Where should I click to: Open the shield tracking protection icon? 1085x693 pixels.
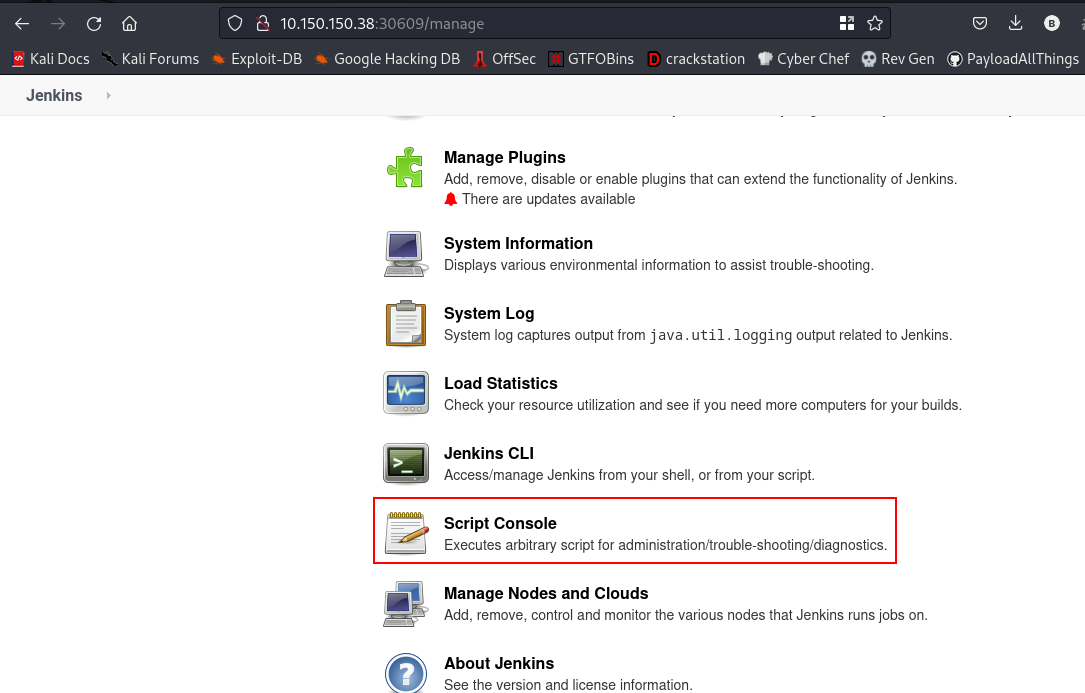tap(235, 24)
